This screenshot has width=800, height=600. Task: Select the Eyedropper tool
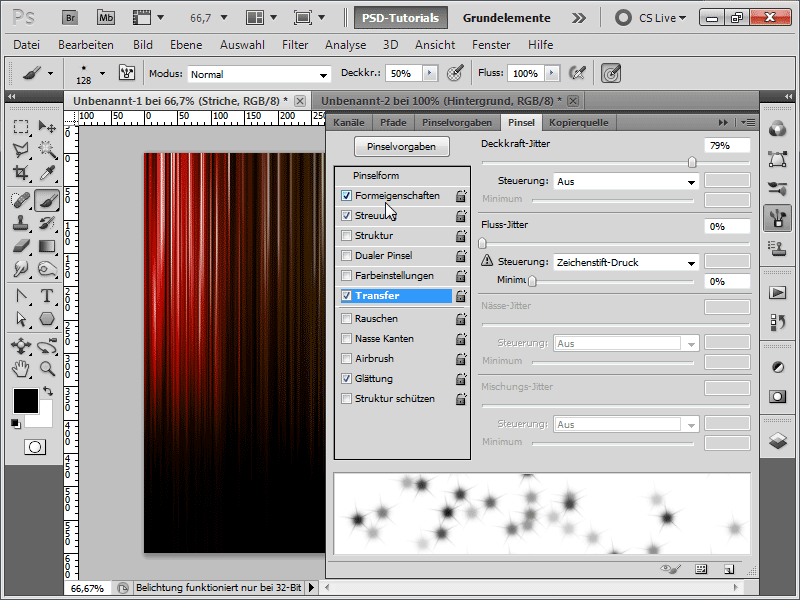47,172
